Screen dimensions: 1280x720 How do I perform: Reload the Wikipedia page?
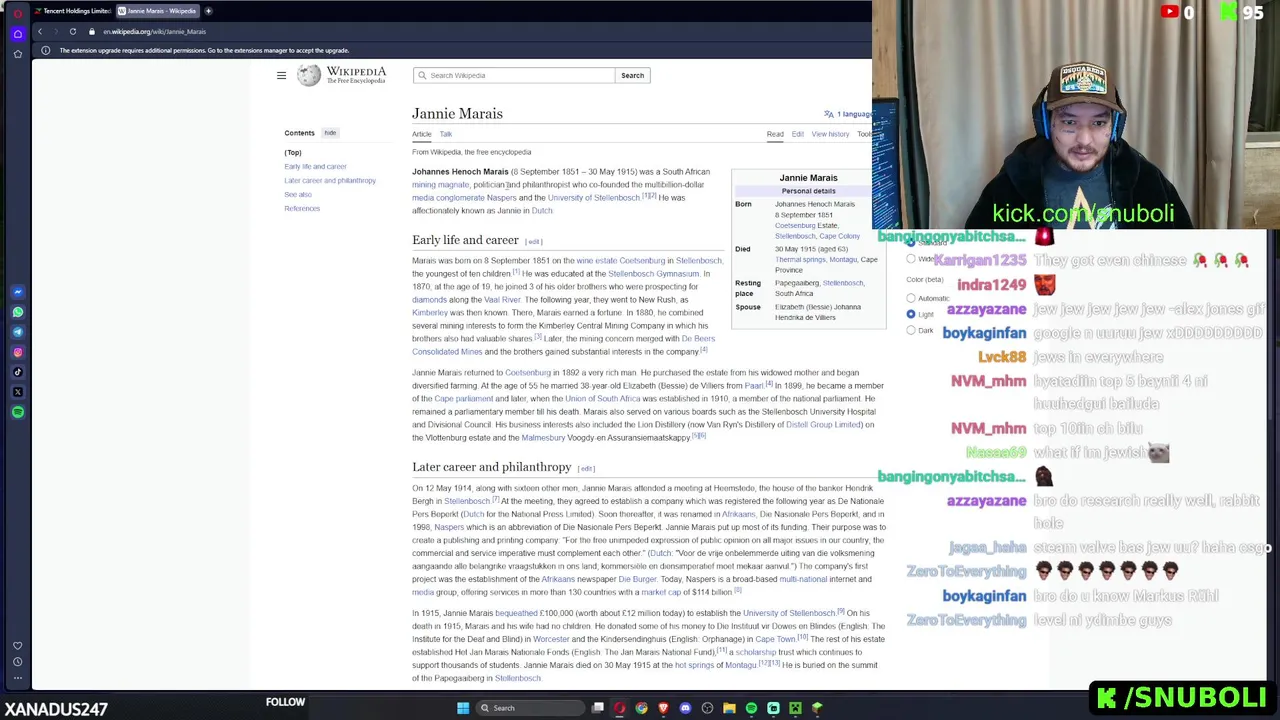click(x=73, y=31)
